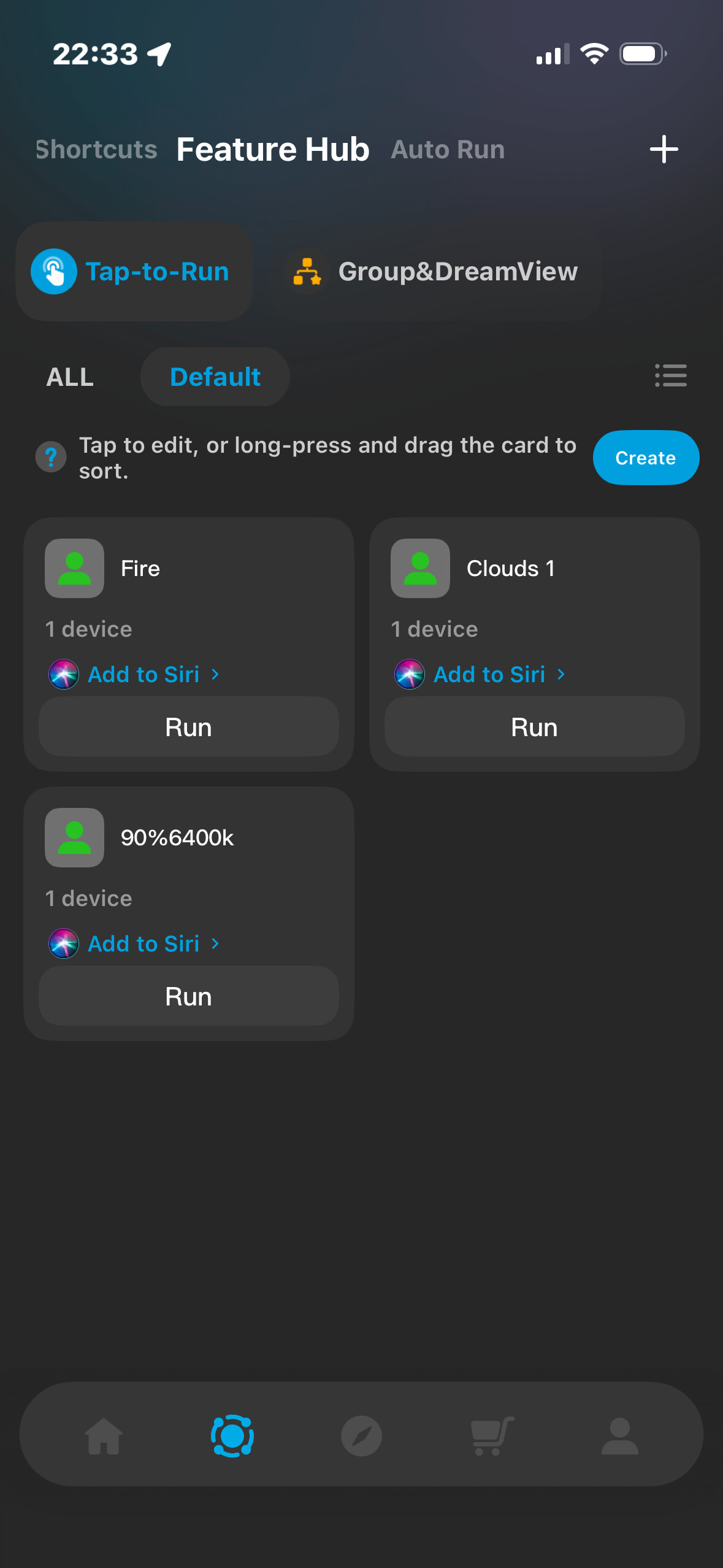Viewport: 723px width, 1568px height.
Task: Tap the Create button
Action: point(646,458)
